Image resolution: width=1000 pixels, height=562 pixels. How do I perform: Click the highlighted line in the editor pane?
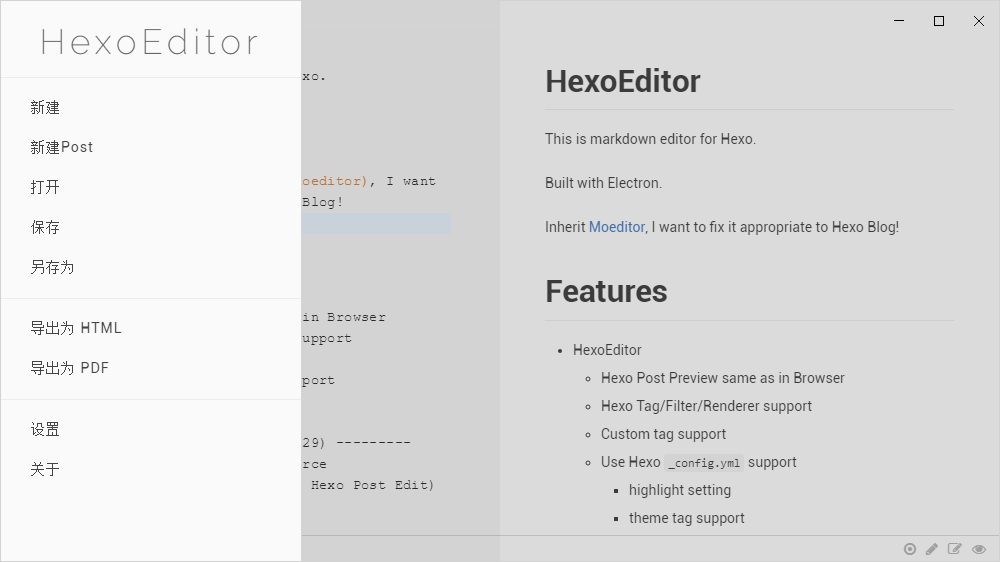tap(376, 223)
